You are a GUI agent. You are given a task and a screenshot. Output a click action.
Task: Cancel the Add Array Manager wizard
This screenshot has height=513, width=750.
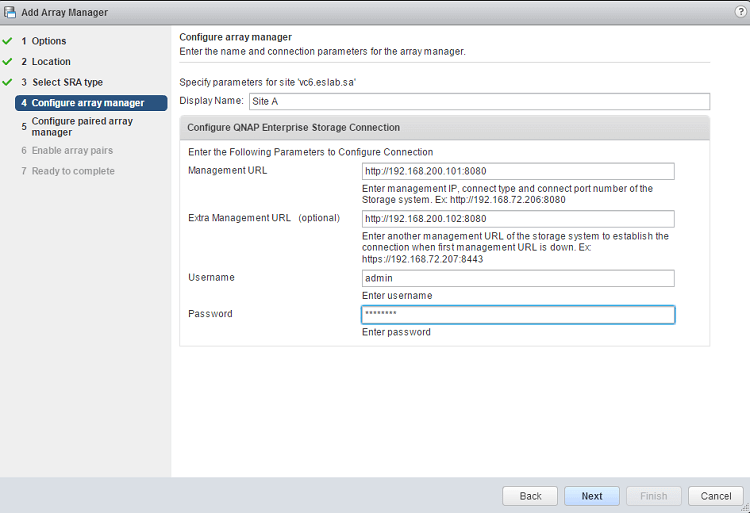(x=716, y=496)
